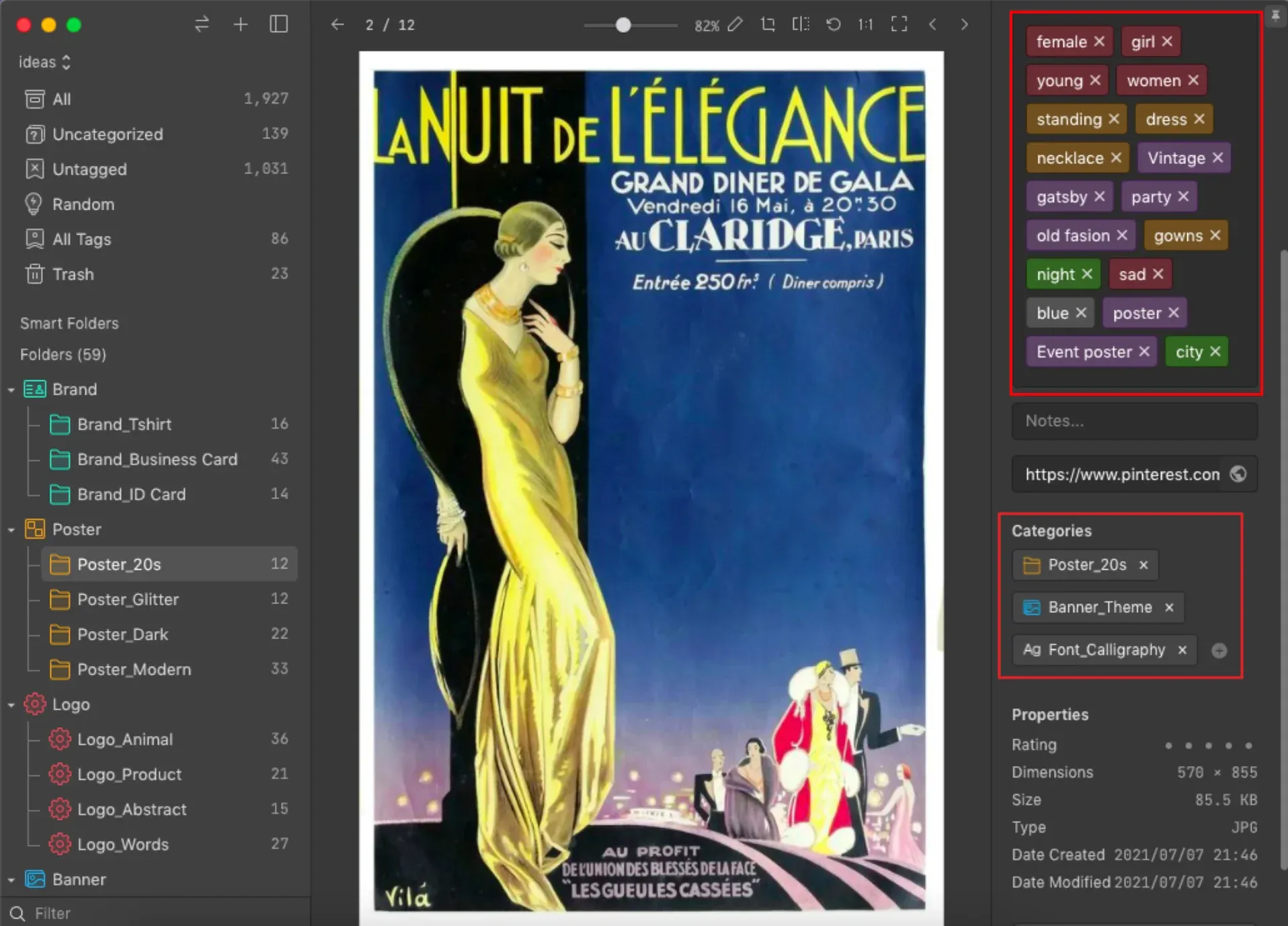
Task: Set rating with the first star dot
Action: [1168, 745]
